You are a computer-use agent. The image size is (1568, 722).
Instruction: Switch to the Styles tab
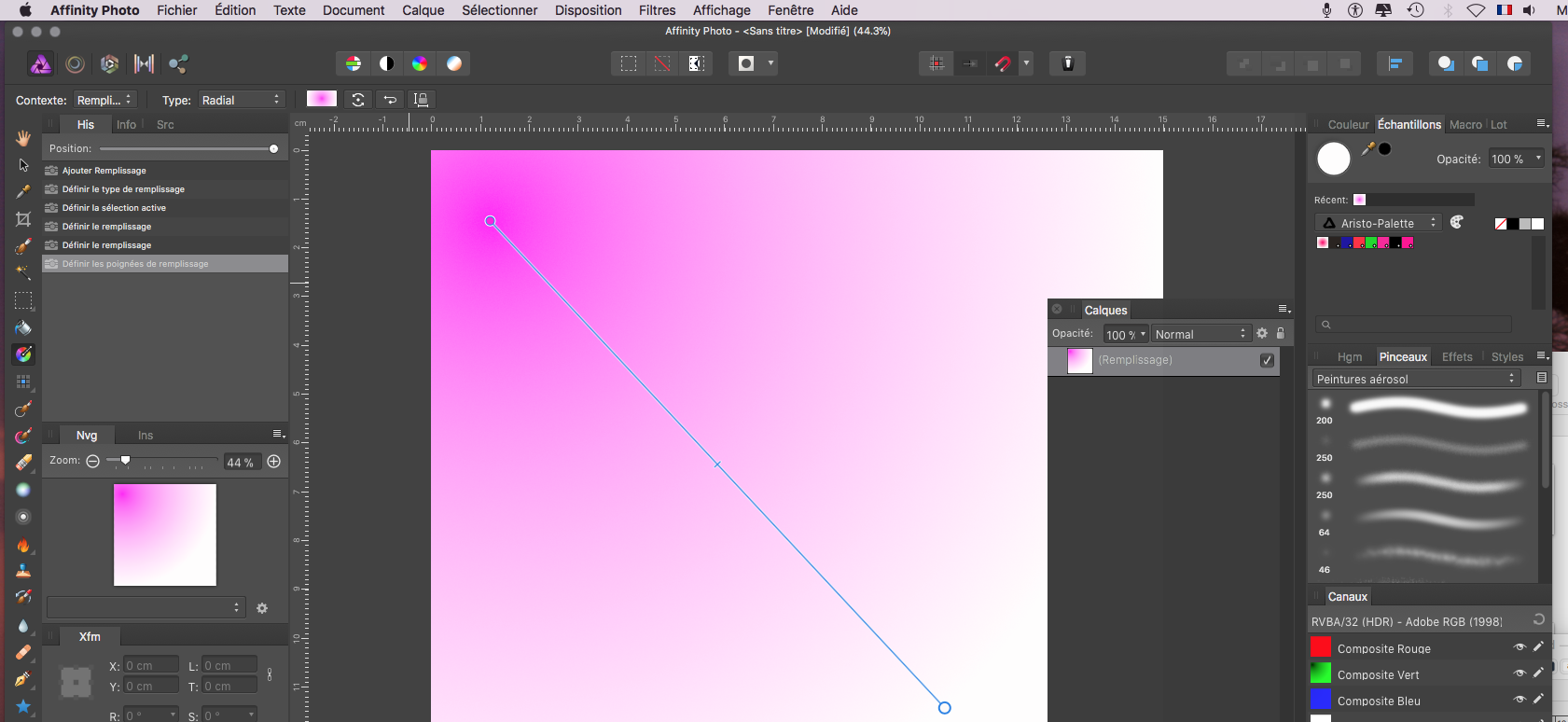pos(1506,356)
